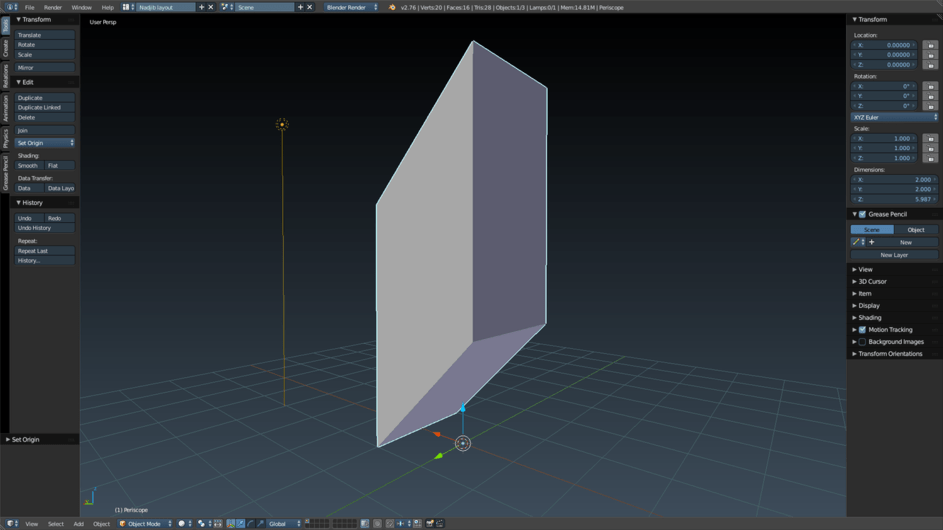This screenshot has height=530, width=943.
Task: Click the OpenGL render camera icon
Action: coord(430,523)
